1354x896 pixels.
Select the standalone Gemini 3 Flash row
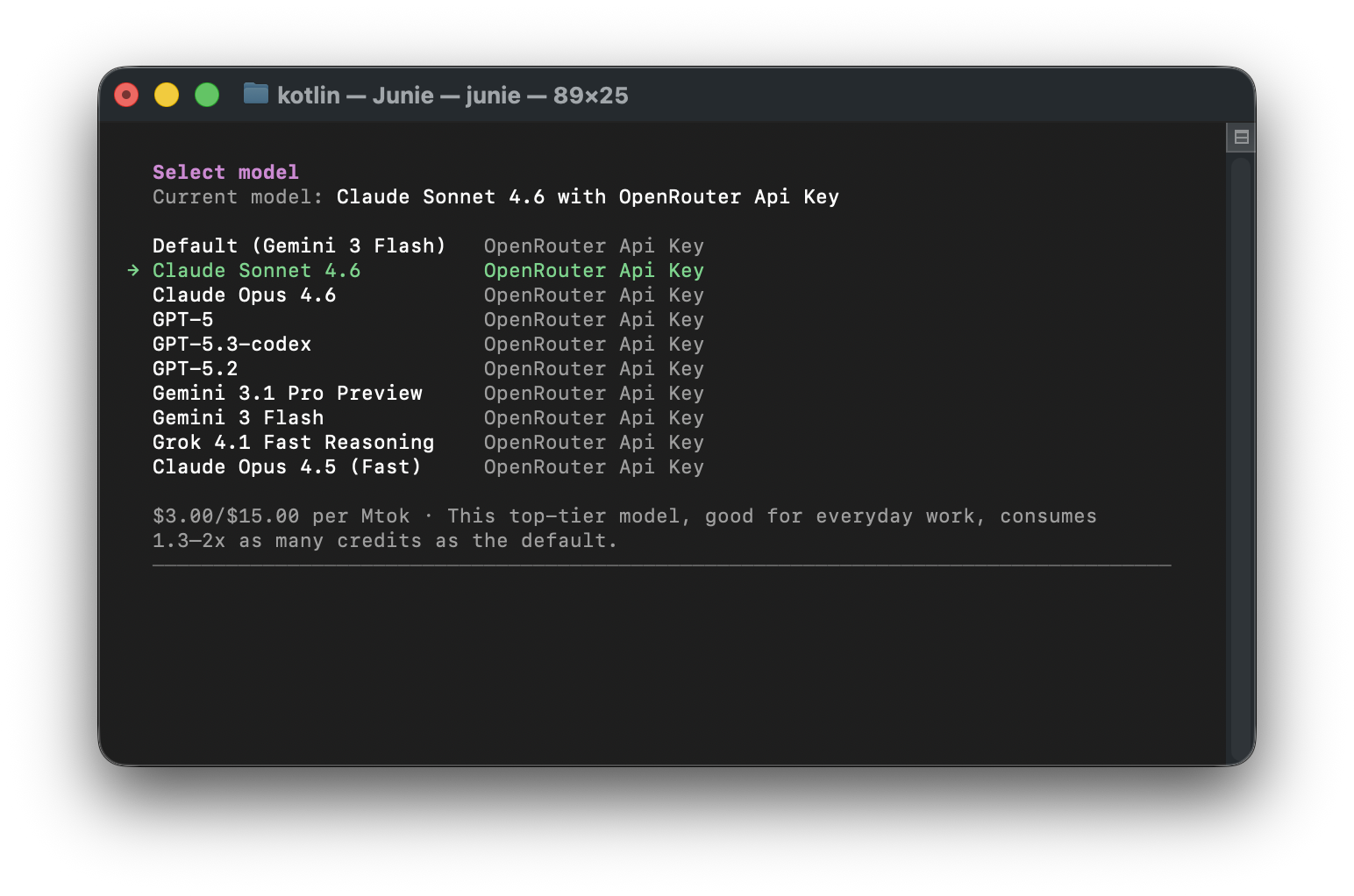click(238, 418)
